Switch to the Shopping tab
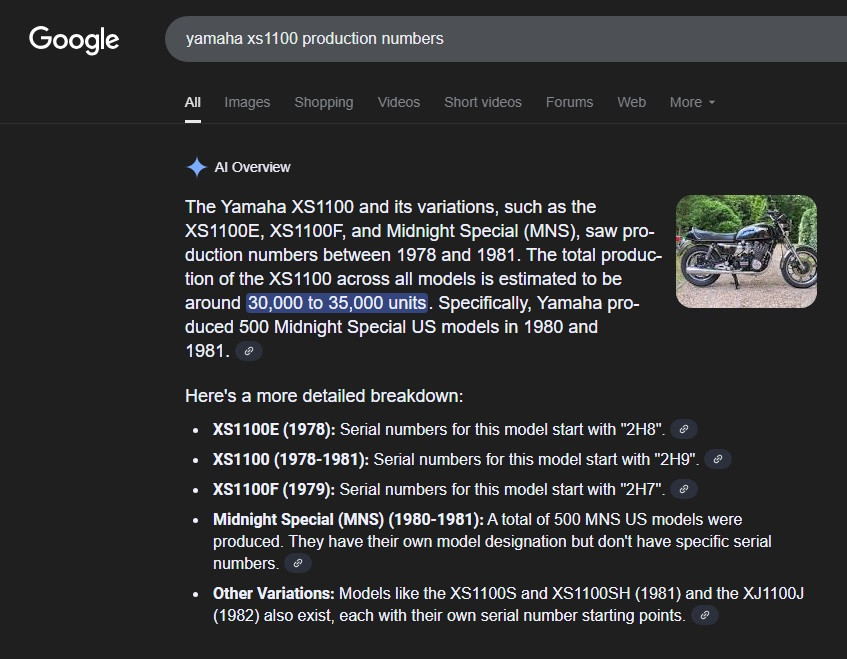847x659 pixels. [324, 102]
